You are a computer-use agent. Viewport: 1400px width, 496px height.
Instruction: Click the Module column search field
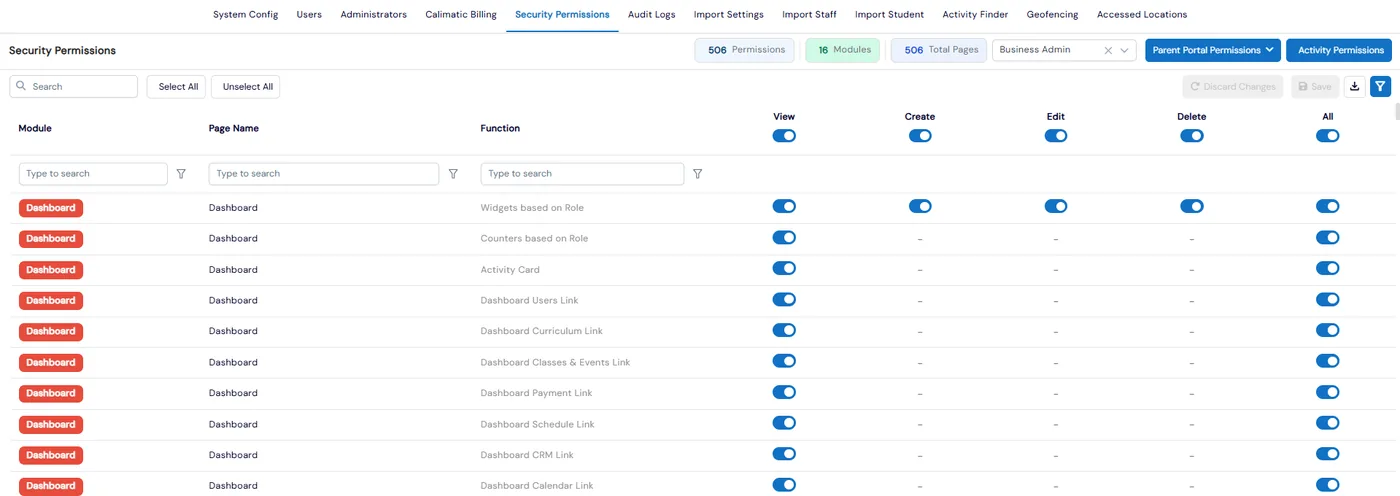(93, 174)
